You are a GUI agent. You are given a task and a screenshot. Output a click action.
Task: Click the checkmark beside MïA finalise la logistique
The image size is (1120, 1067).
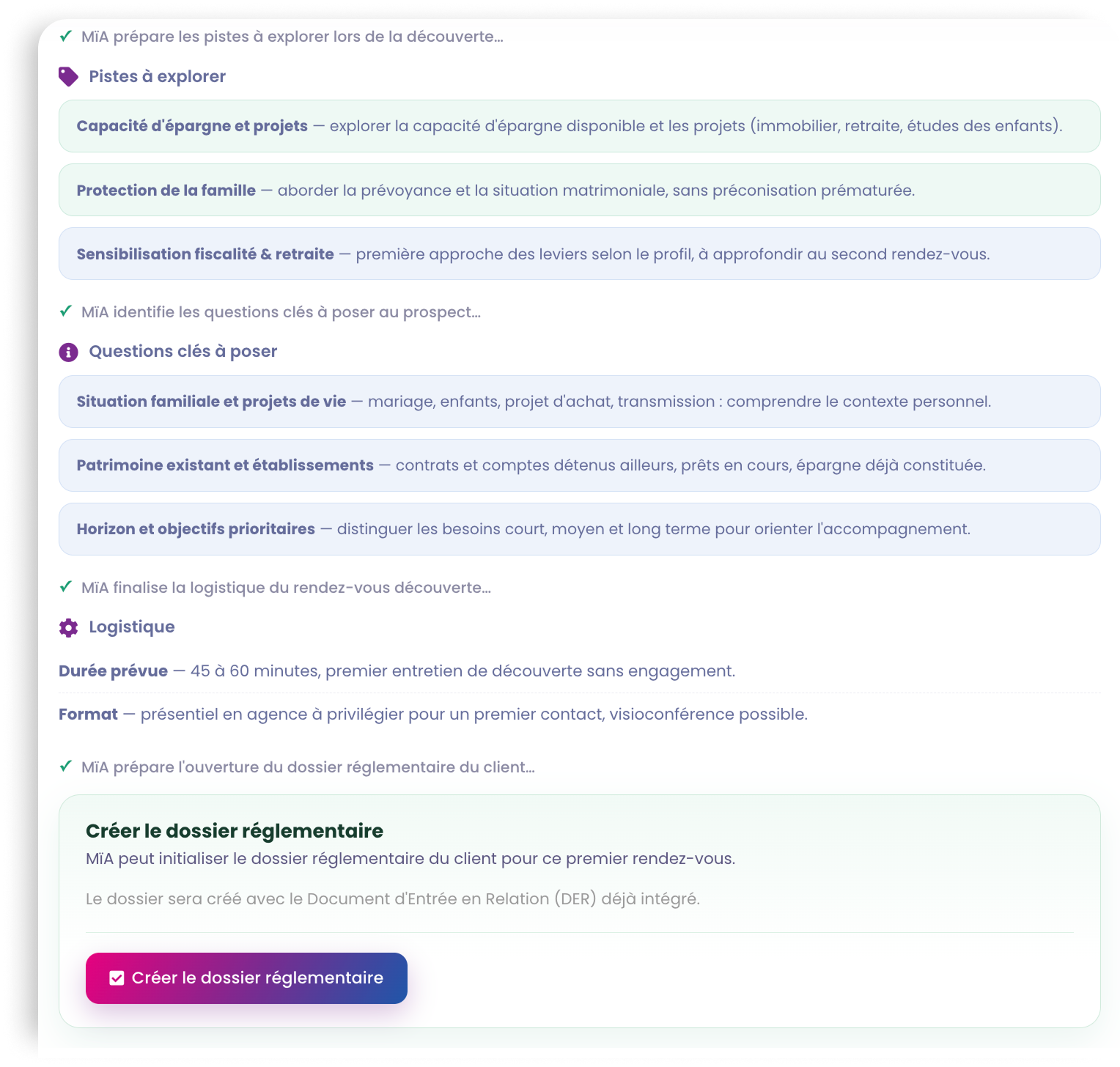click(66, 587)
